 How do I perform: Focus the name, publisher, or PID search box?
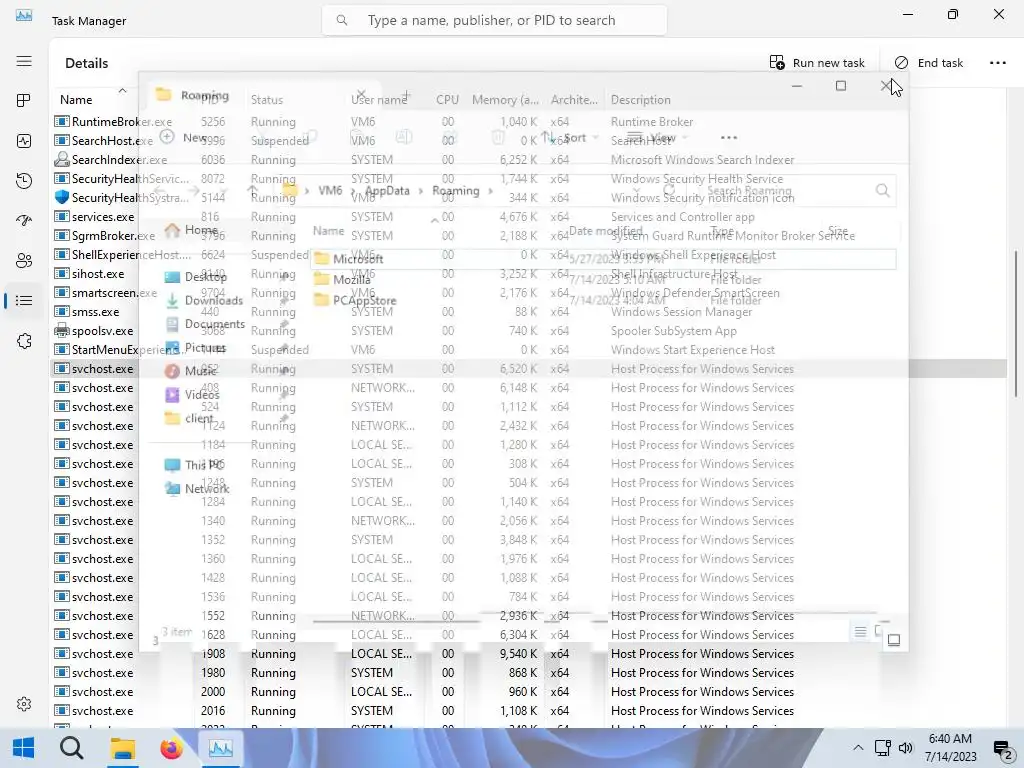pyautogui.click(x=494, y=20)
